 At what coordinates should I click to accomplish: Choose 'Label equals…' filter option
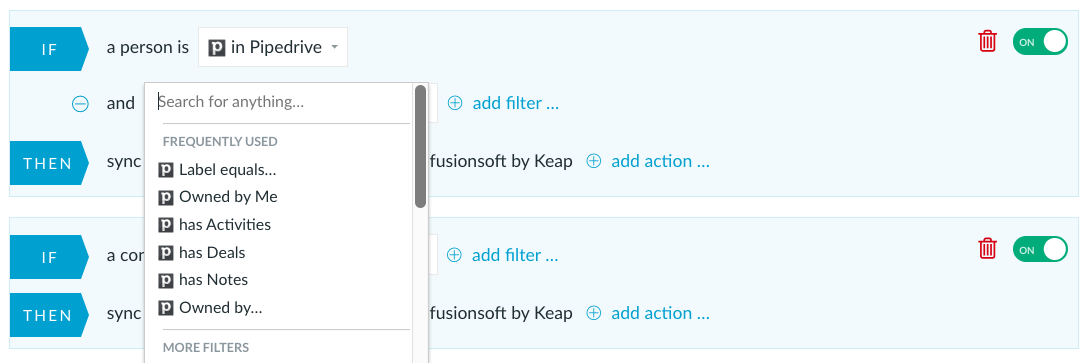pos(217,170)
